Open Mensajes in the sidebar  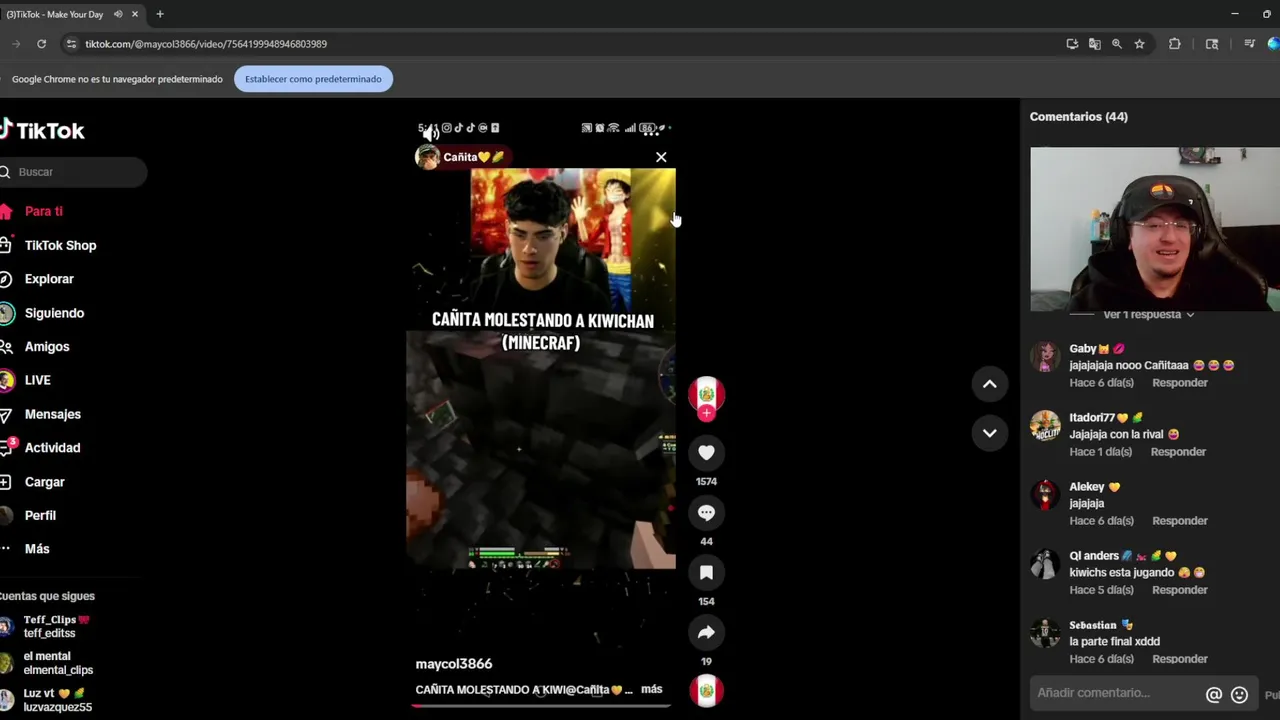point(52,414)
